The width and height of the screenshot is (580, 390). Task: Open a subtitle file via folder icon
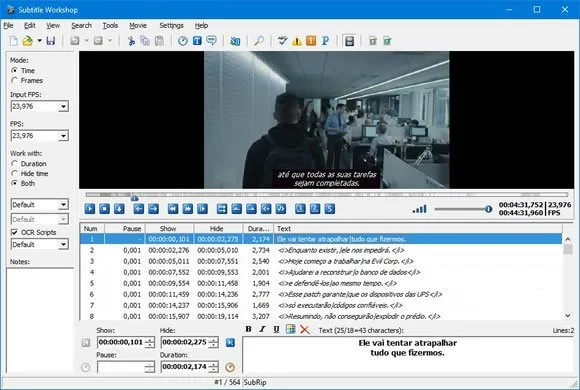[28, 41]
